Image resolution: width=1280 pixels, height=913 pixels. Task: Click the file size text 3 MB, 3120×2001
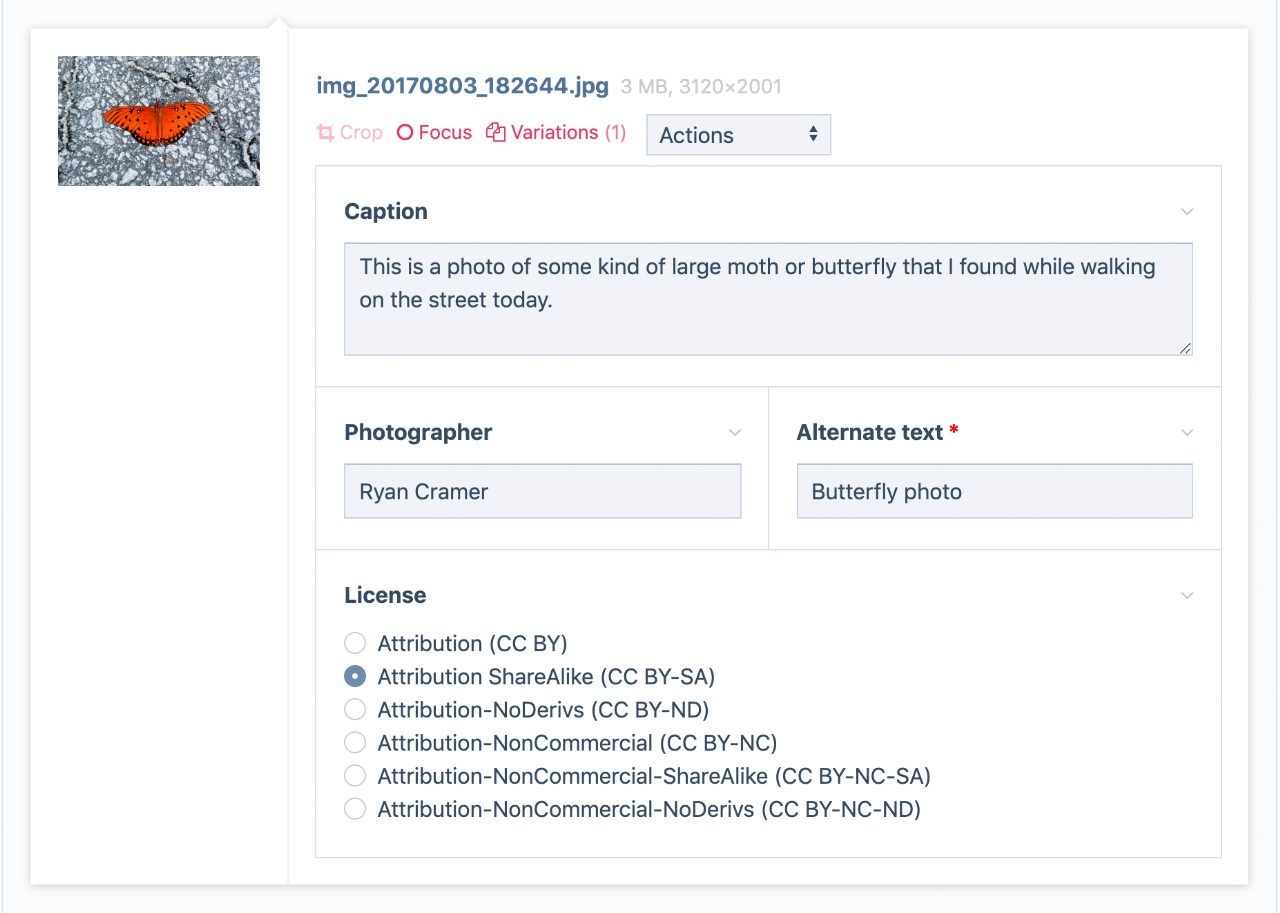(701, 87)
